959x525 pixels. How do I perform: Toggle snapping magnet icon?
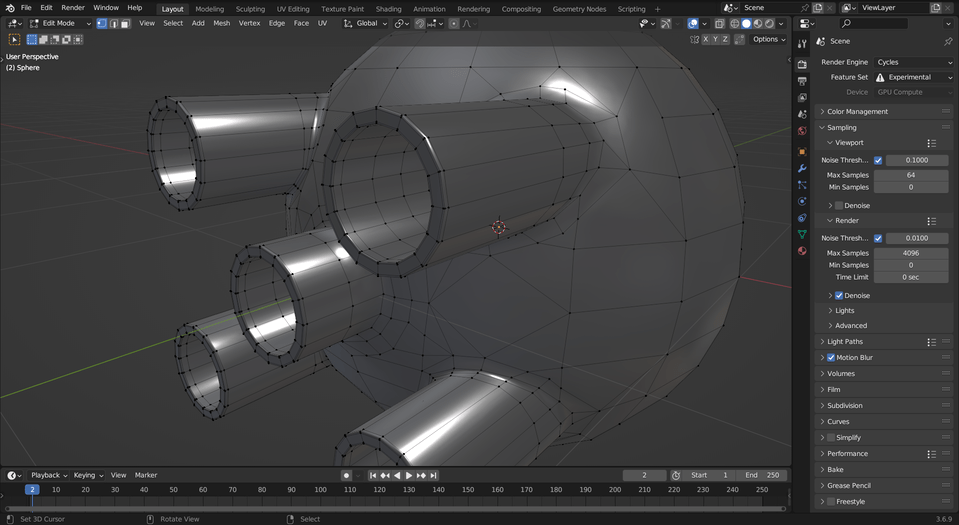[420, 23]
